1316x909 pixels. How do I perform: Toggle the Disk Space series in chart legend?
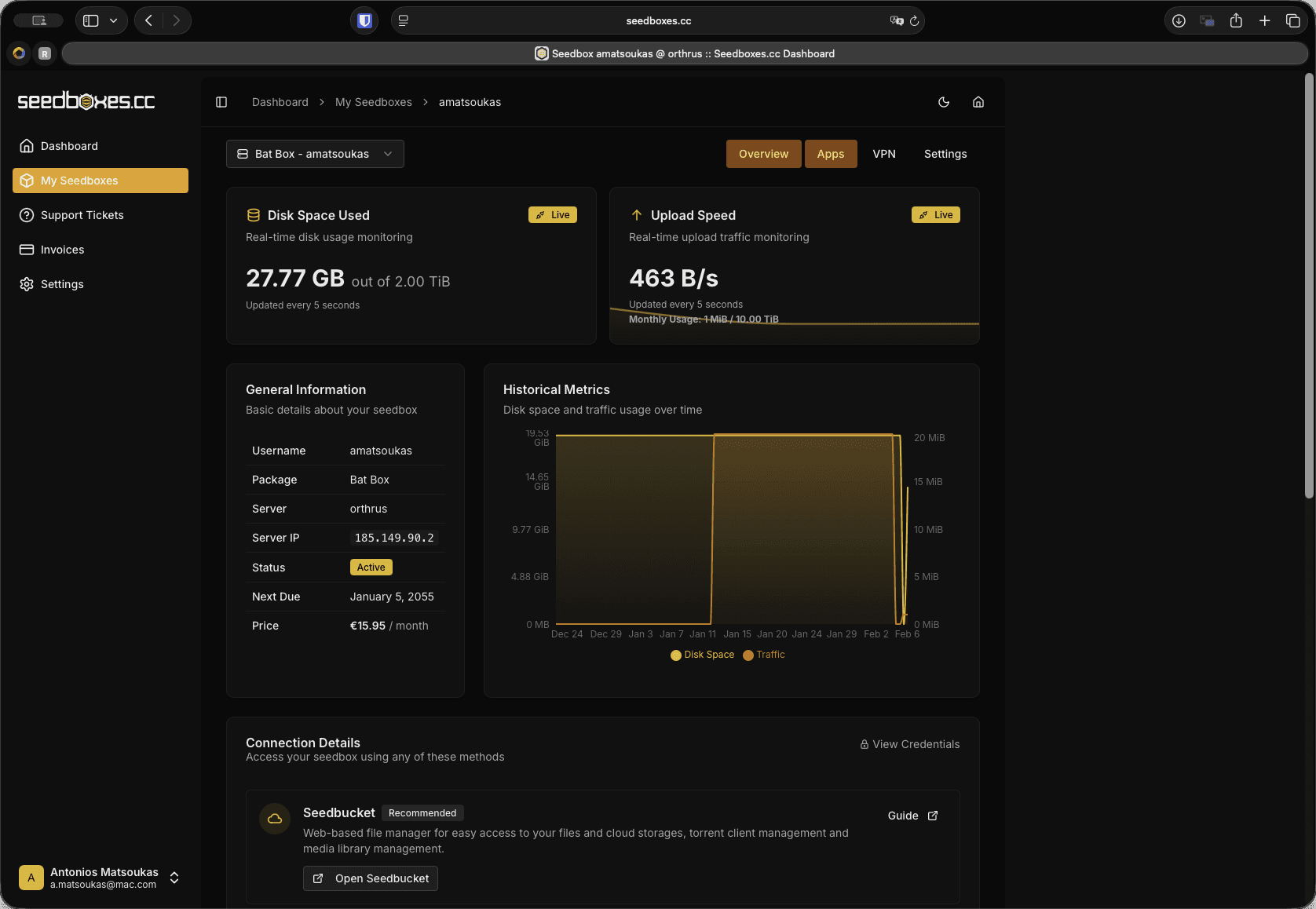(703, 655)
